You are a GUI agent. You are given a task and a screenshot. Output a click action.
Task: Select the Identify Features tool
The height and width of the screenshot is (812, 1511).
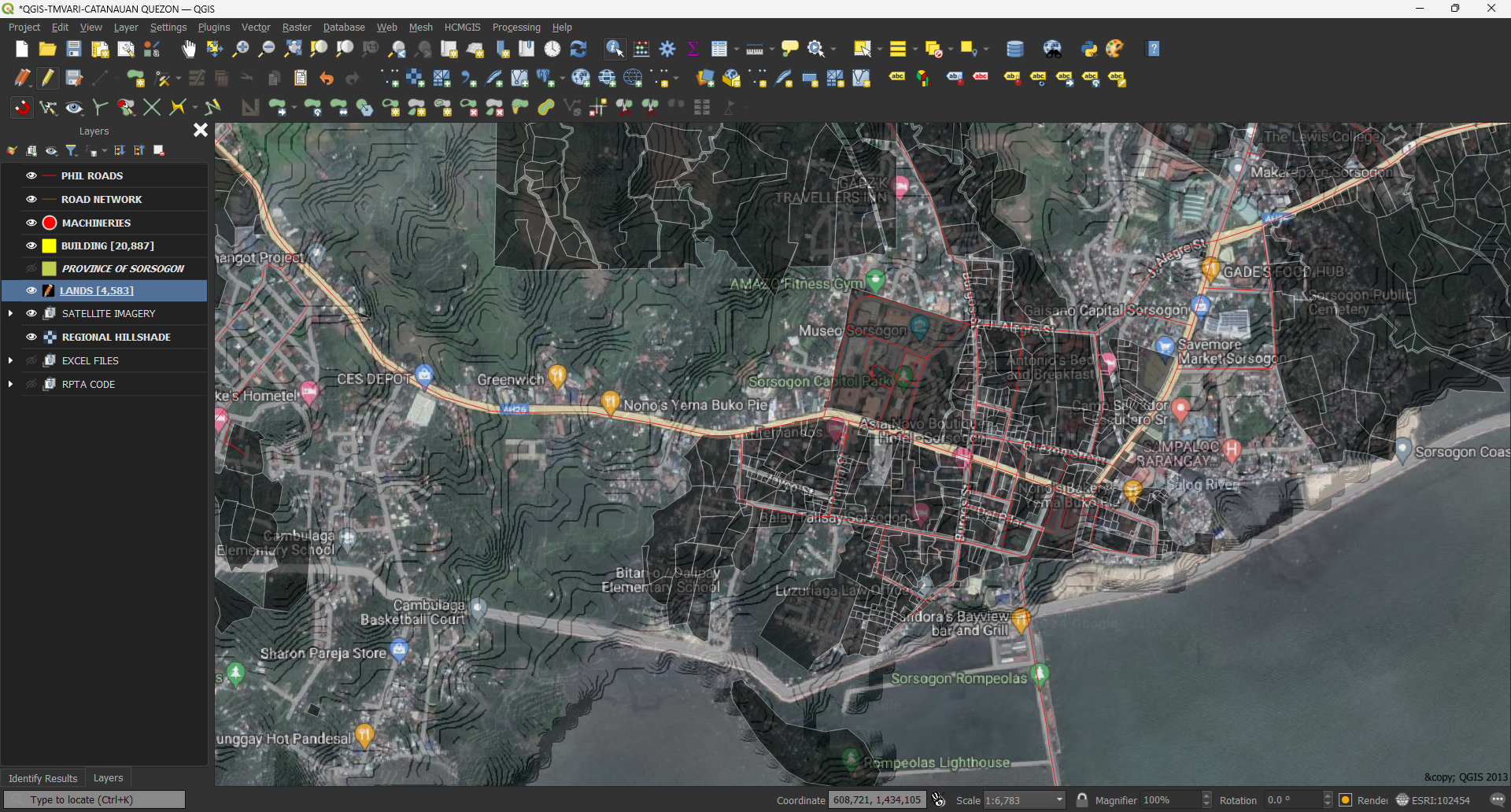pyautogui.click(x=614, y=49)
